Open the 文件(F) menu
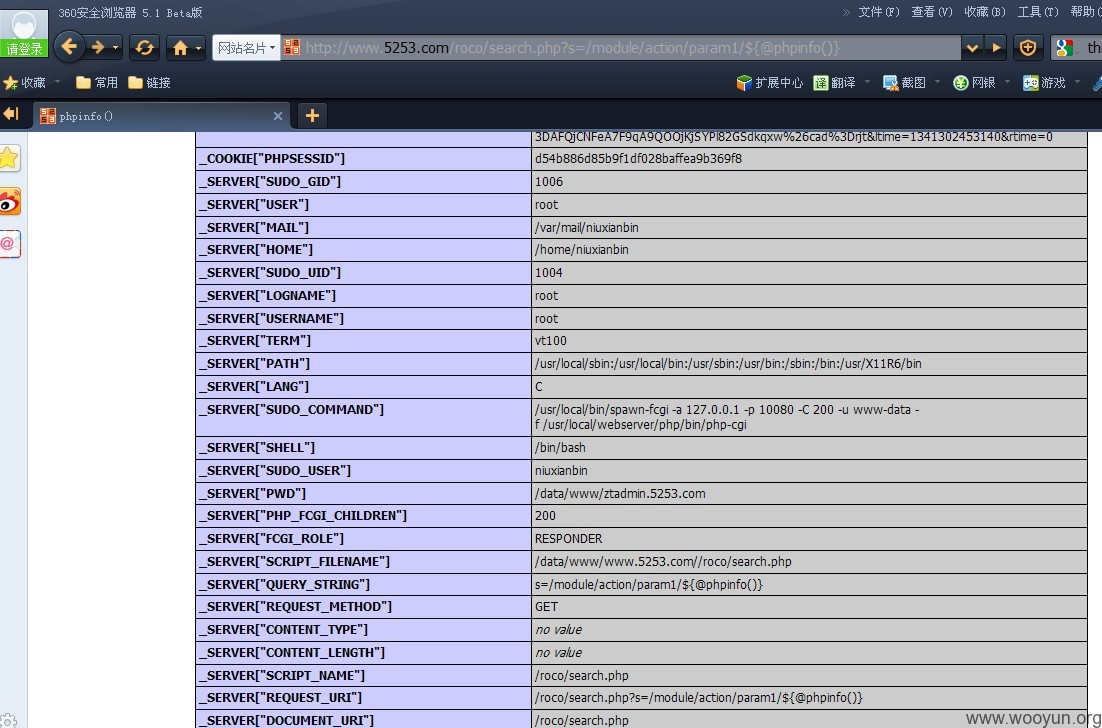1102x728 pixels. pyautogui.click(x=879, y=12)
